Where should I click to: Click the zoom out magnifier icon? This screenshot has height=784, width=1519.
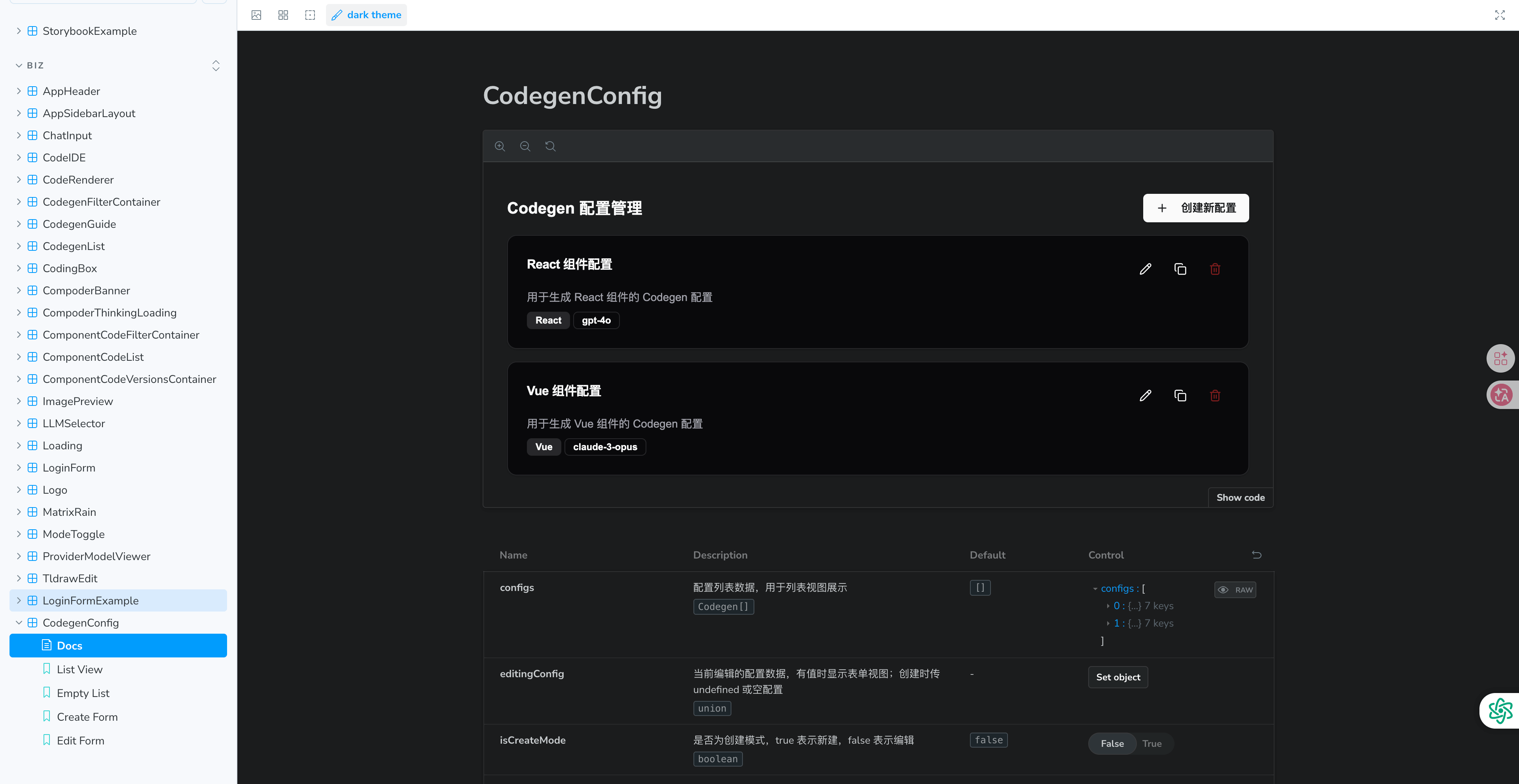[525, 146]
